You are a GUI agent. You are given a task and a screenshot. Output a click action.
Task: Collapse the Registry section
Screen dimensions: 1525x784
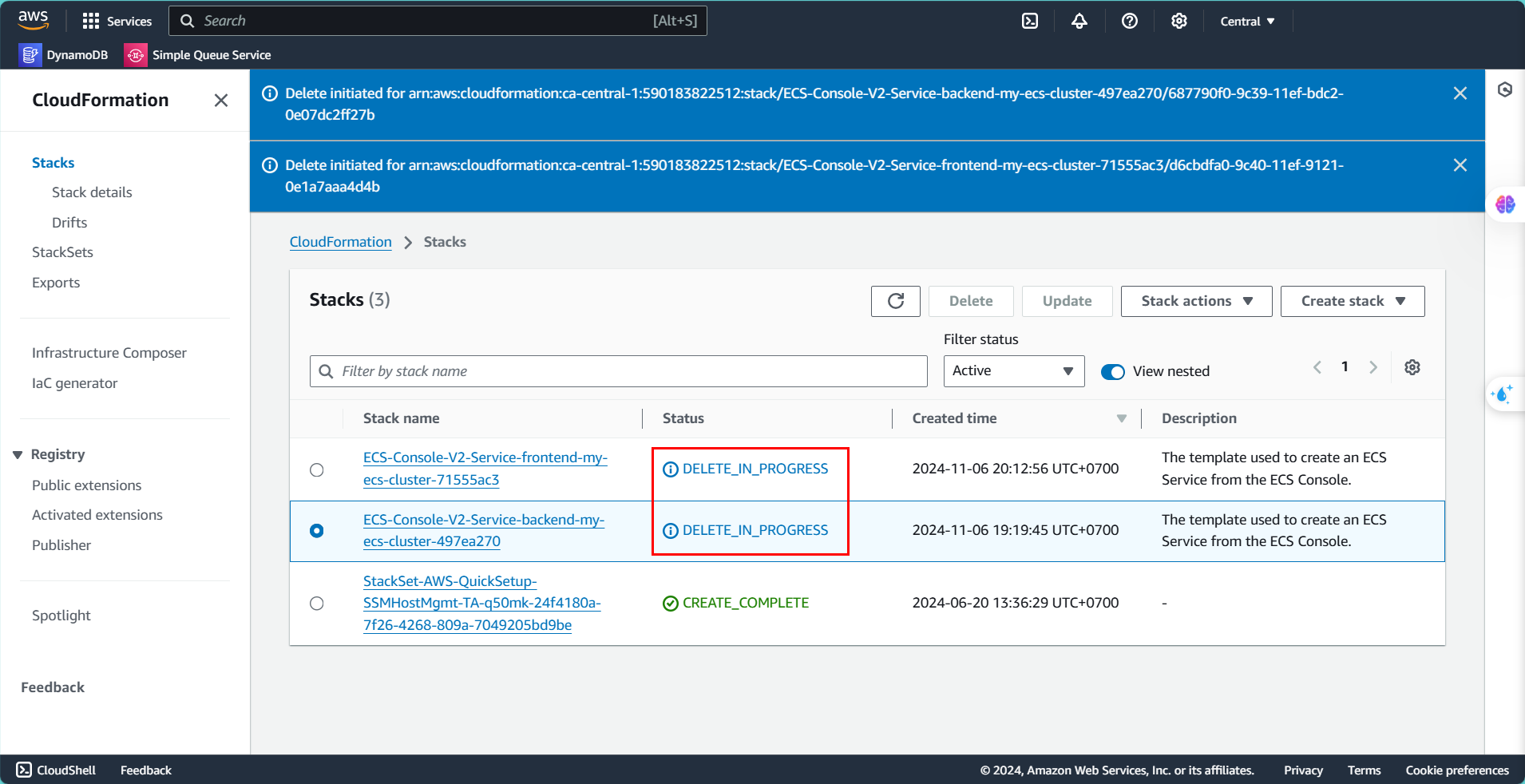click(18, 454)
